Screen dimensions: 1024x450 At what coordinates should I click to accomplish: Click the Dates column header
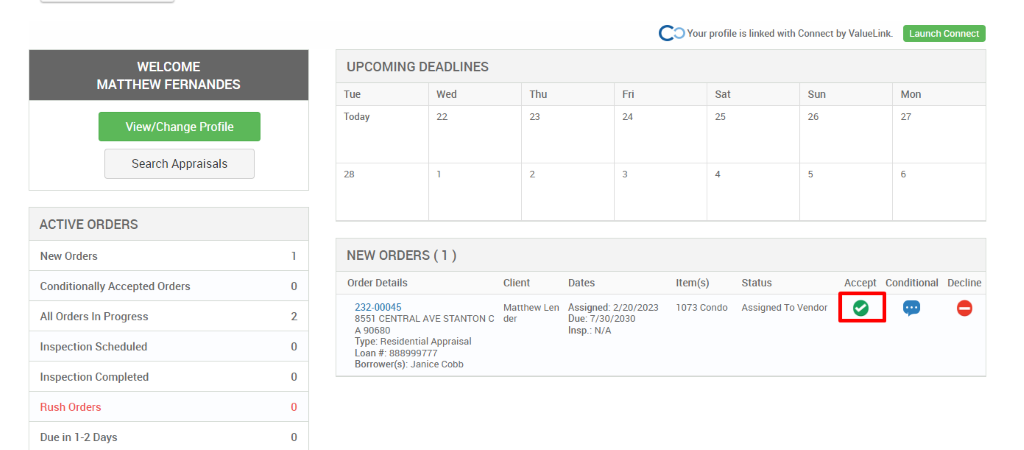[x=581, y=283]
